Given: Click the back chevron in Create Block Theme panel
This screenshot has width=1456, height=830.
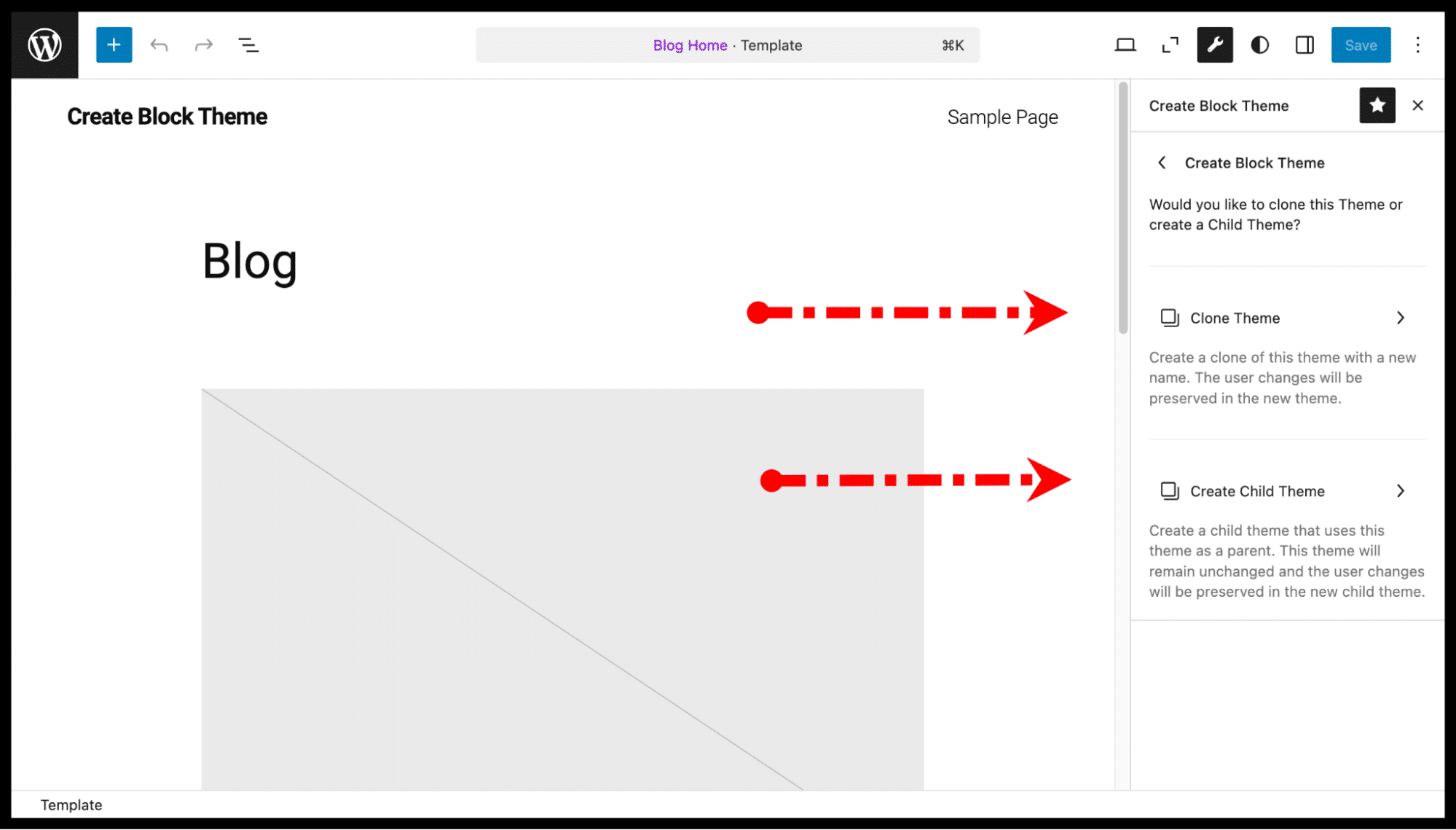Looking at the screenshot, I should (x=1162, y=162).
